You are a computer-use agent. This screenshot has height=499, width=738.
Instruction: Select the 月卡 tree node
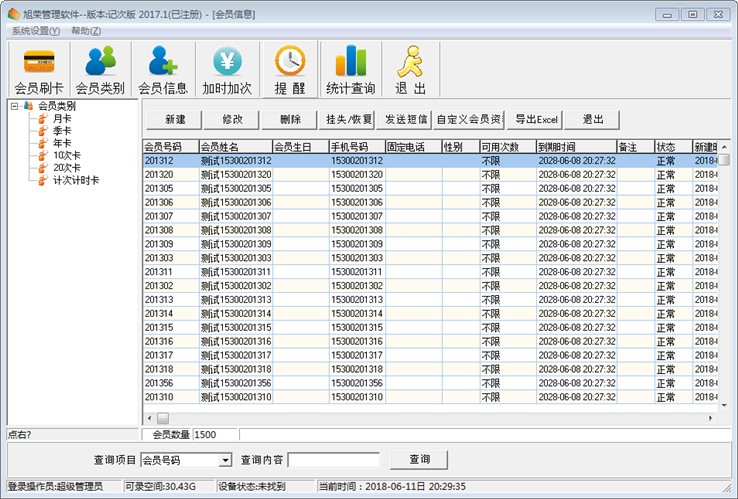[x=62, y=119]
